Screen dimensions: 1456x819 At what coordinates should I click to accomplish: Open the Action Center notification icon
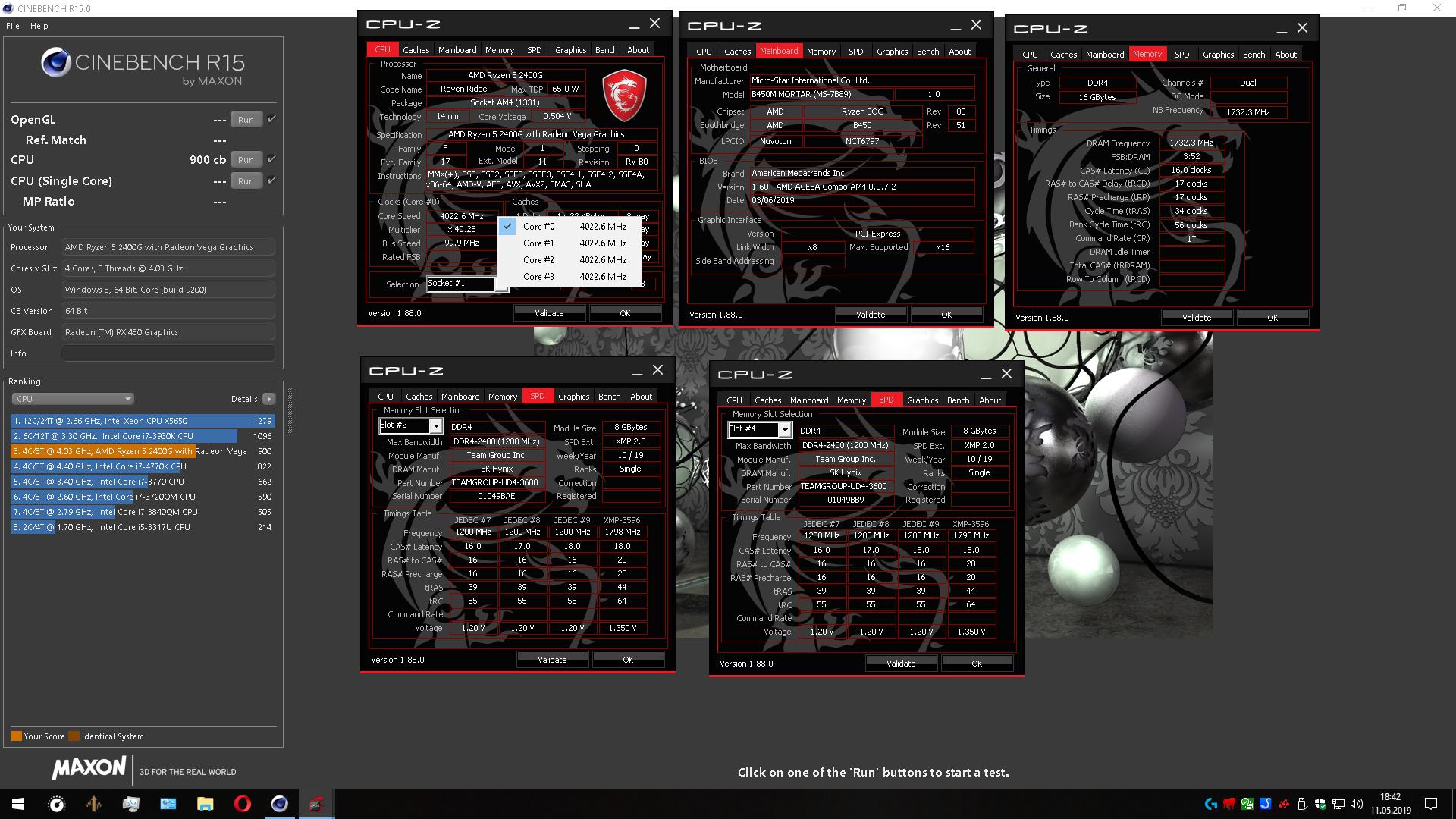tap(1431, 804)
